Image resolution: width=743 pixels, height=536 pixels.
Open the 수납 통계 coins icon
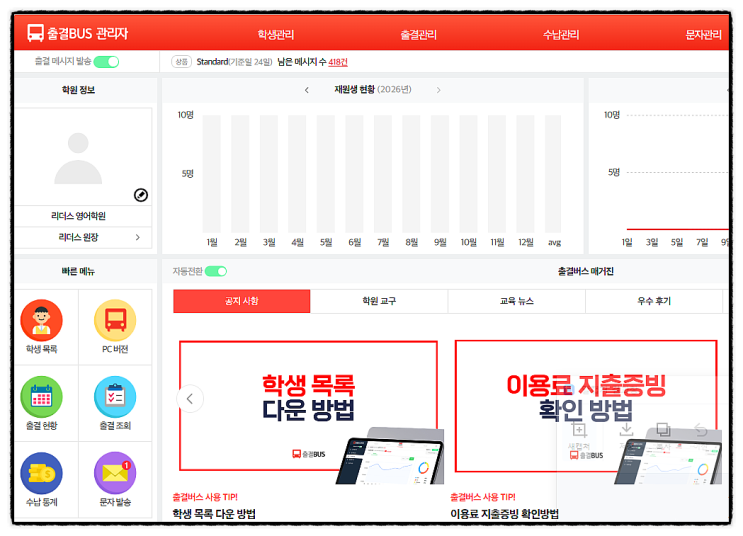[x=42, y=473]
